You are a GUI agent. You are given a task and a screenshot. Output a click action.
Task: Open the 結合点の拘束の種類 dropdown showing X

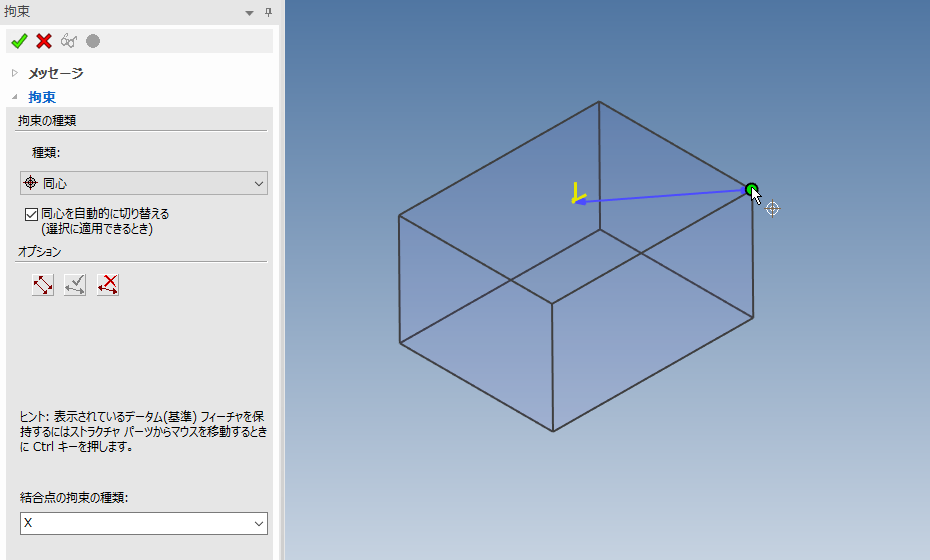(x=144, y=524)
